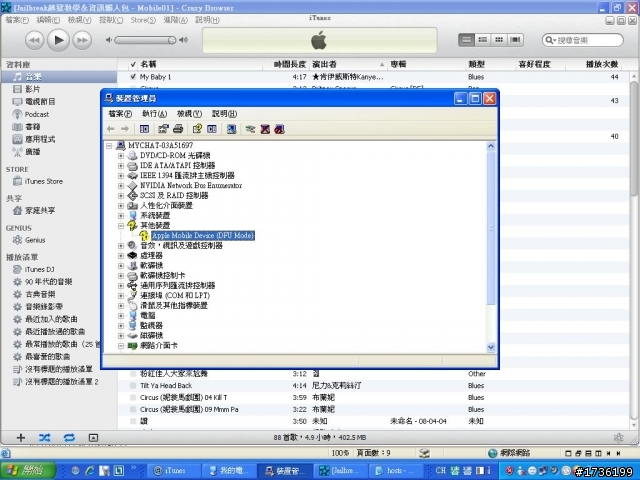Collapse the MYCHAT-03A51697 root node
The height and width of the screenshot is (480, 640).
coord(109,146)
